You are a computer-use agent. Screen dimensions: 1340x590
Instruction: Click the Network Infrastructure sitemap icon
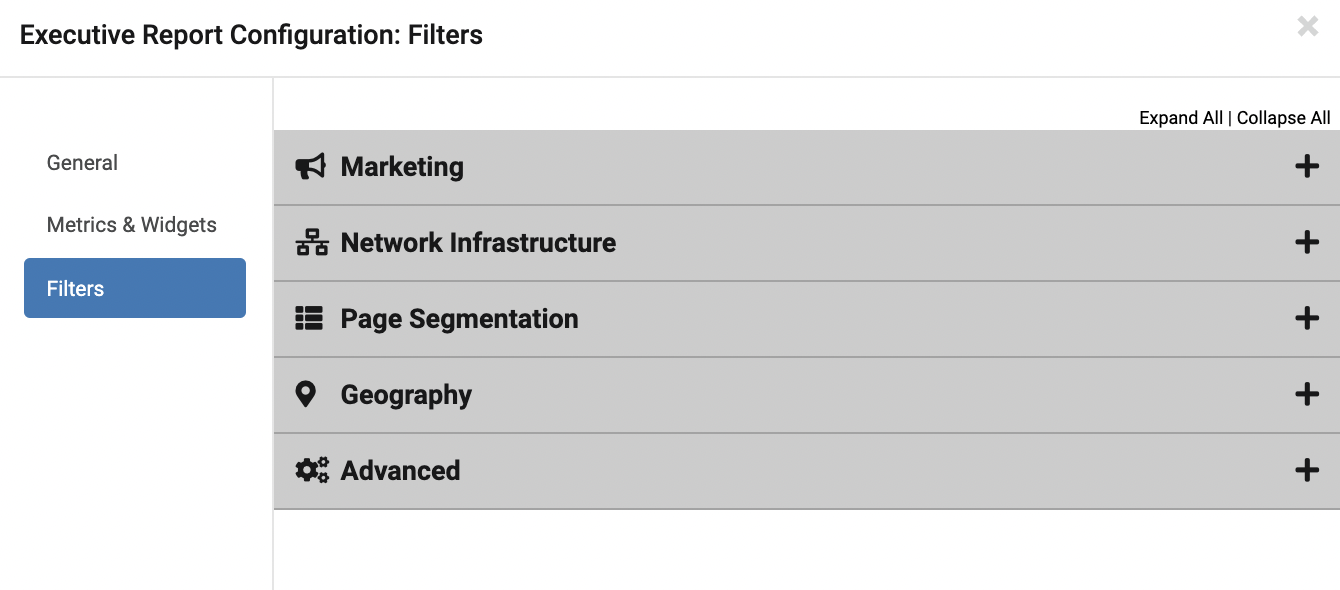click(312, 243)
